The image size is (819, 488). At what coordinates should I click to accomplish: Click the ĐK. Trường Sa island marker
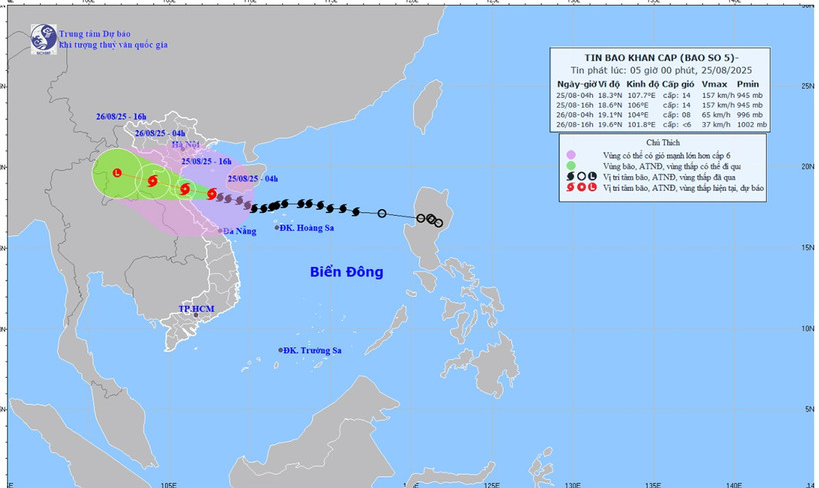point(280,350)
